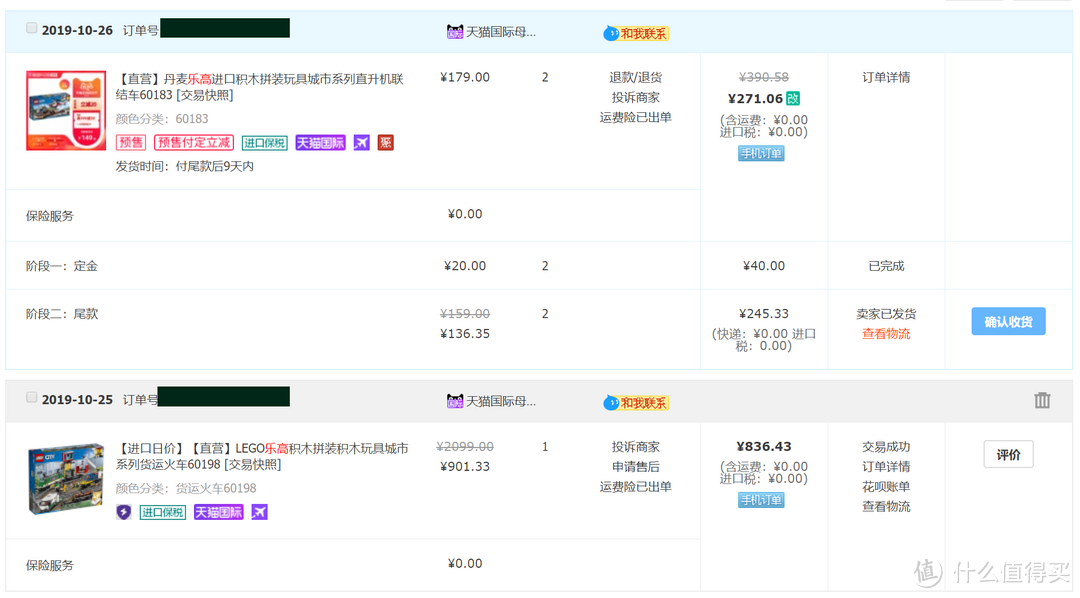
Task: Click 退款/退货 for the 60183 order
Action: [x=636, y=77]
